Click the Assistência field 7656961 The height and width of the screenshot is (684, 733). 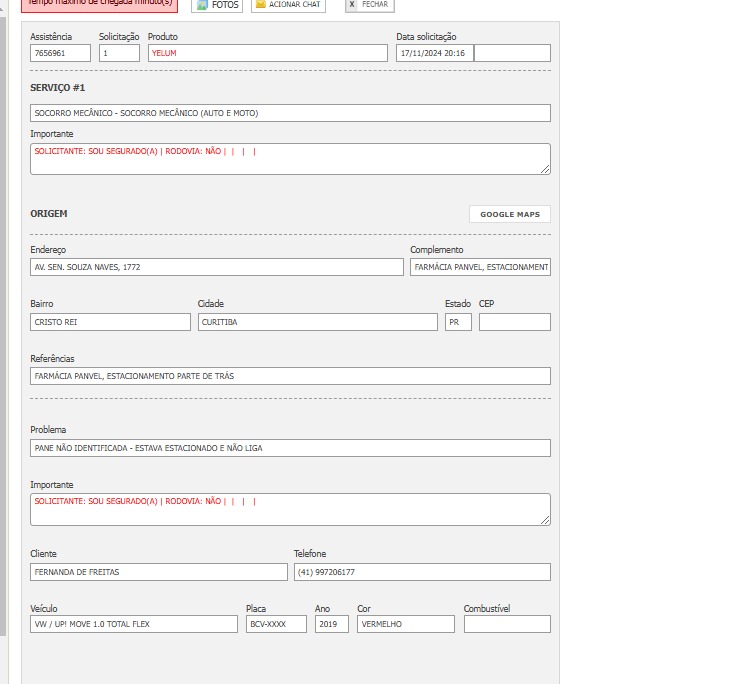60,53
